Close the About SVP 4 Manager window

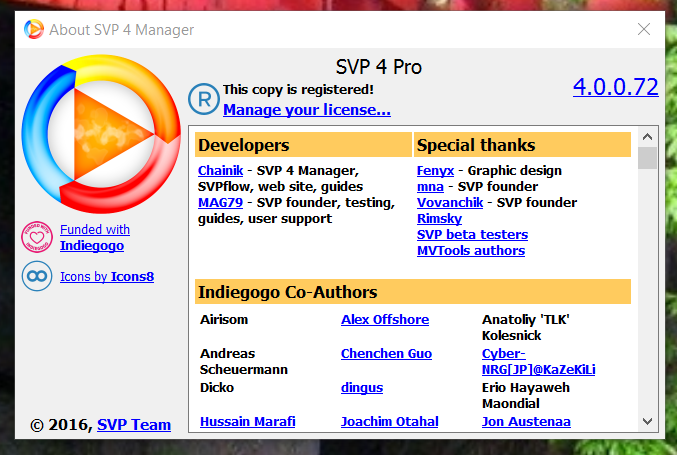[x=644, y=29]
